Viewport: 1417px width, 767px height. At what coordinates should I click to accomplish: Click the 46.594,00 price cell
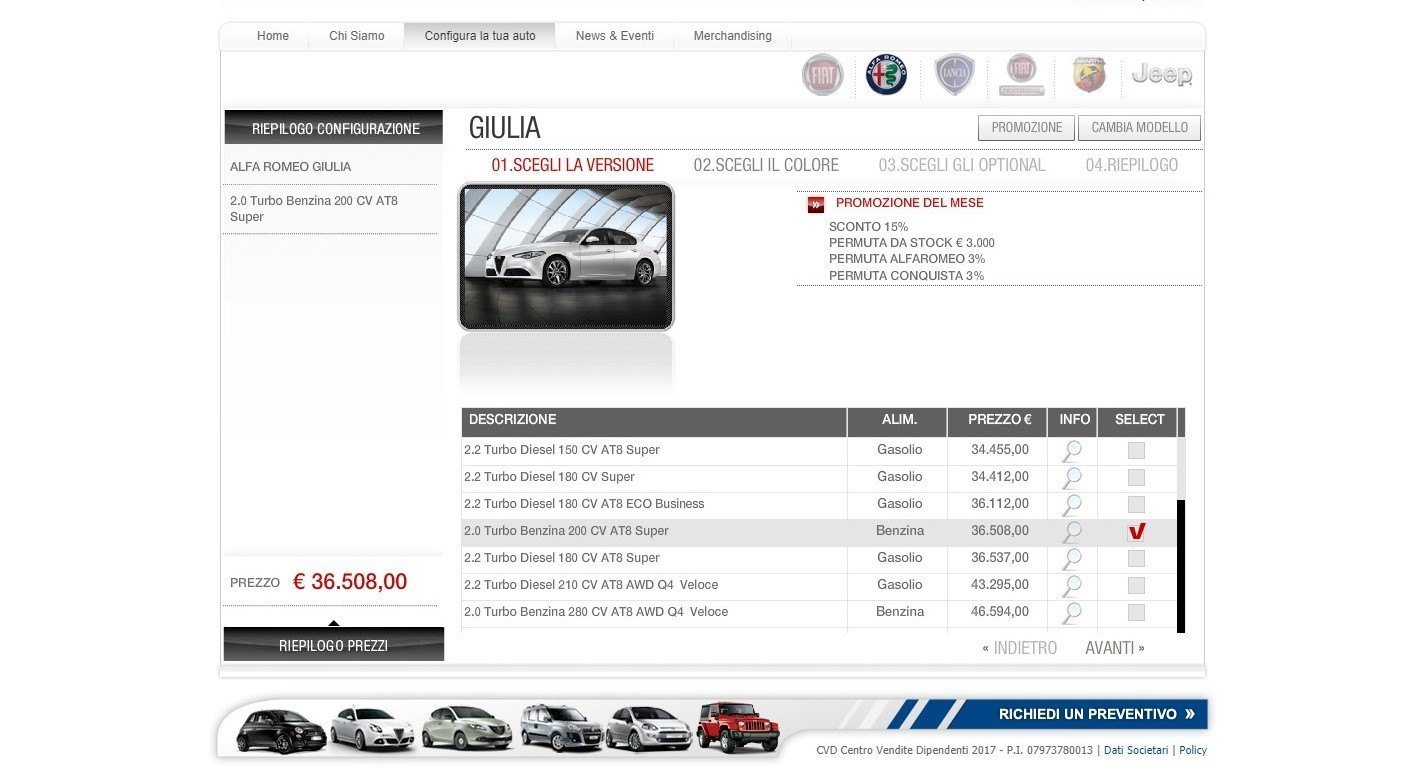pos(998,613)
